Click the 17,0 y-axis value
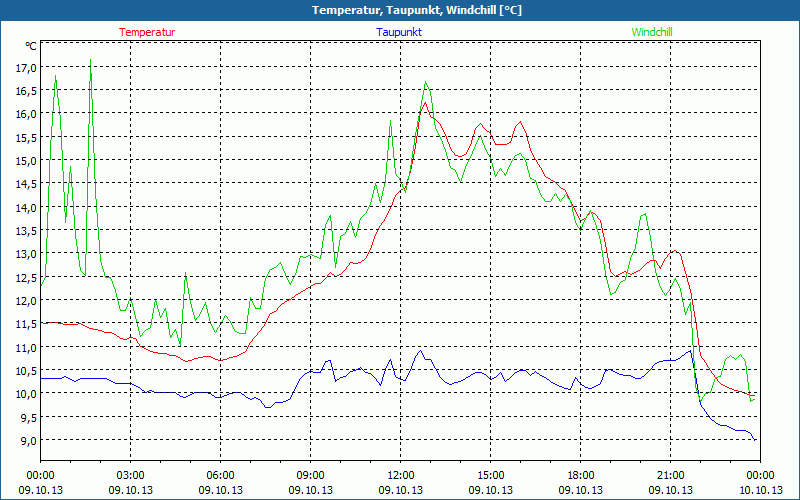The image size is (800, 500). coord(27,67)
